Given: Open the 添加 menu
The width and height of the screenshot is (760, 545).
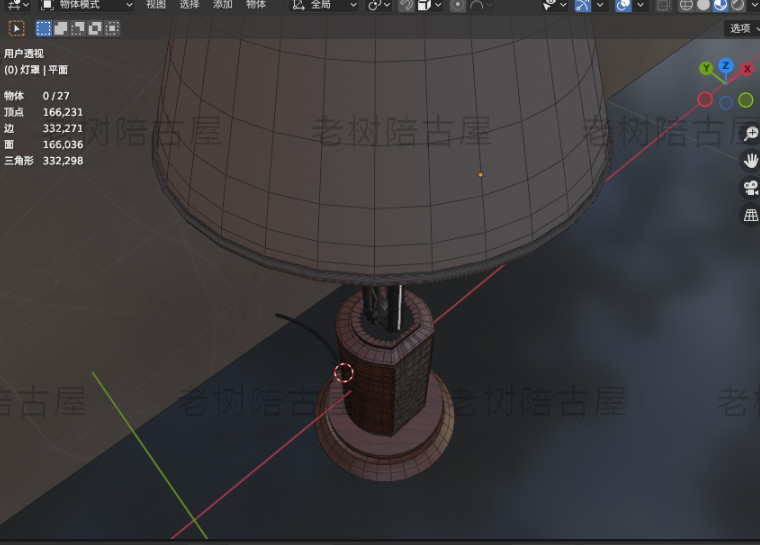Looking at the screenshot, I should (222, 5).
